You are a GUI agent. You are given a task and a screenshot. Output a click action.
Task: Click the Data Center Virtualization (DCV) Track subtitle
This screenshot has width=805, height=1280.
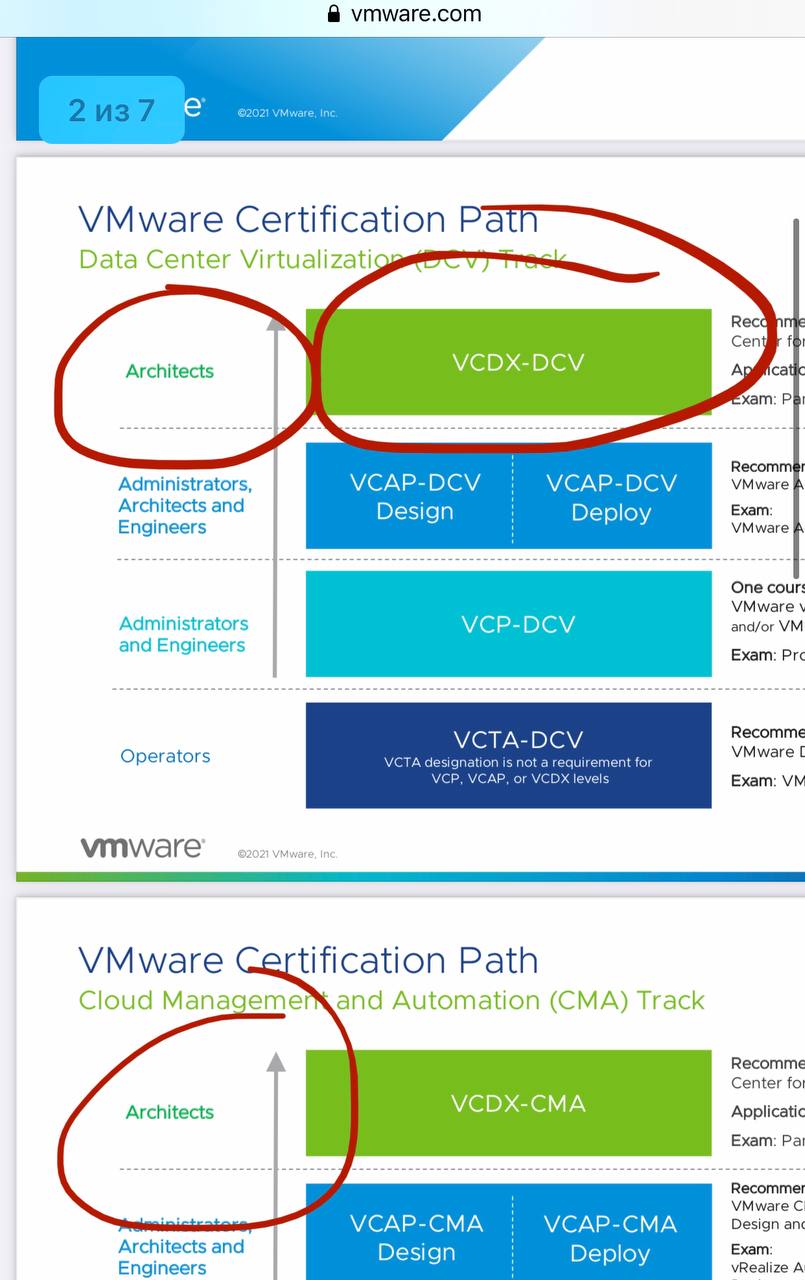tap(323, 259)
